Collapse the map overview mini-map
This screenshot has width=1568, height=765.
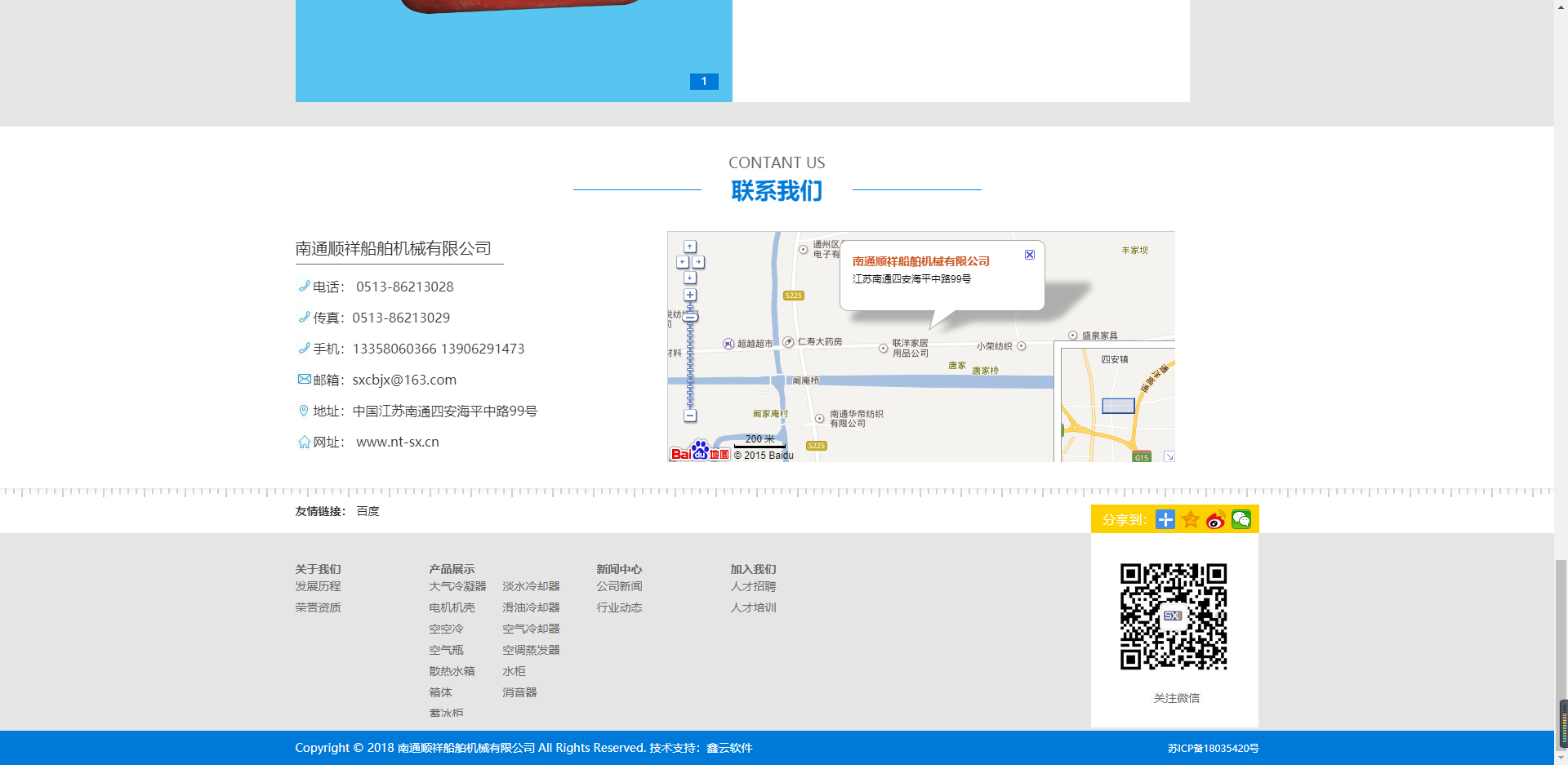pyautogui.click(x=1169, y=456)
